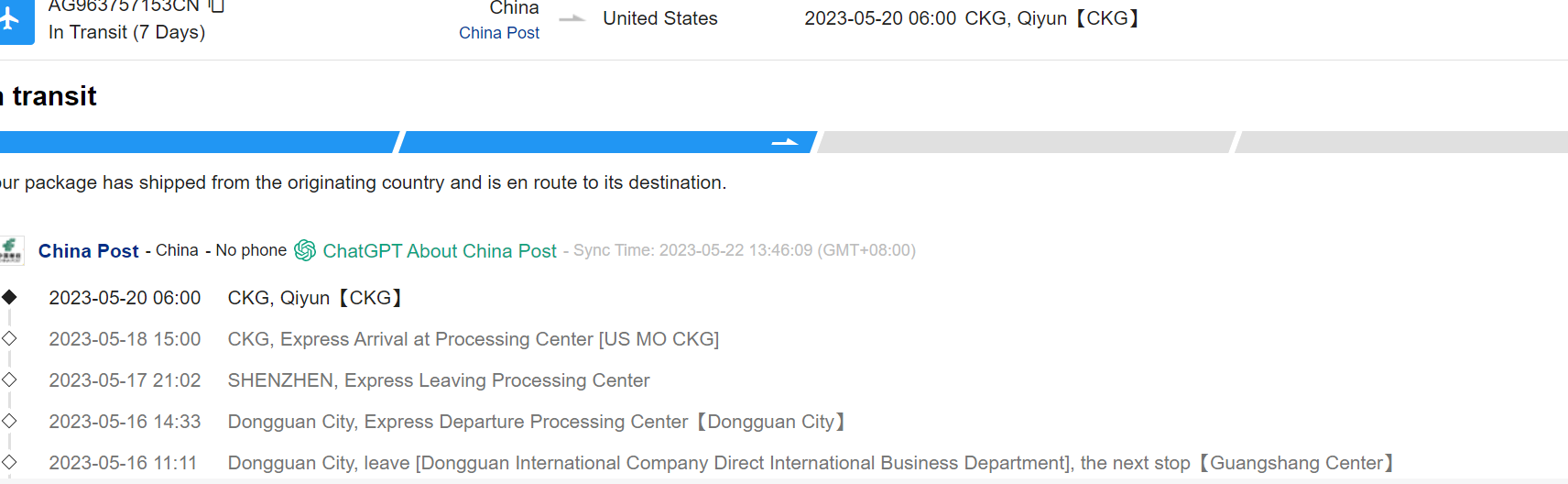
Task: Select the Dongguan City leave event row
Action: 811,463
